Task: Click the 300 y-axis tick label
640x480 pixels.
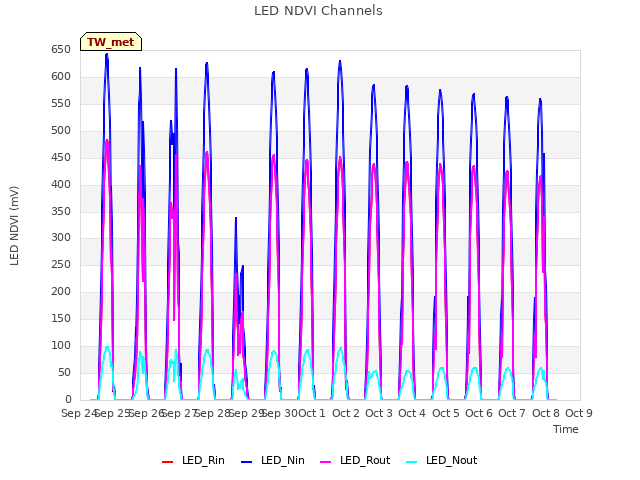Action: click(61, 238)
